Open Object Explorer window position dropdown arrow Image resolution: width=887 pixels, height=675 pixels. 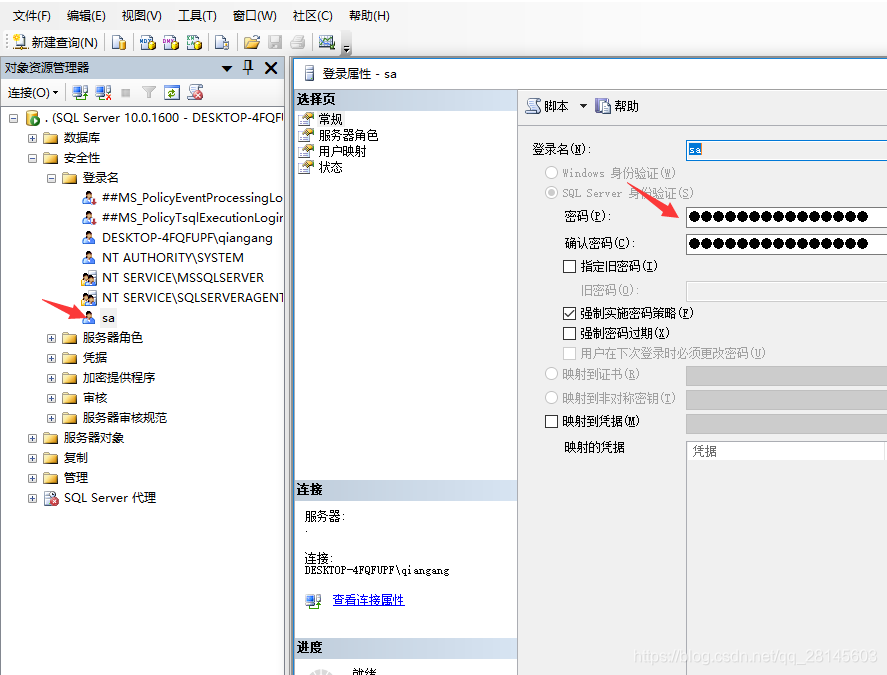click(x=227, y=68)
